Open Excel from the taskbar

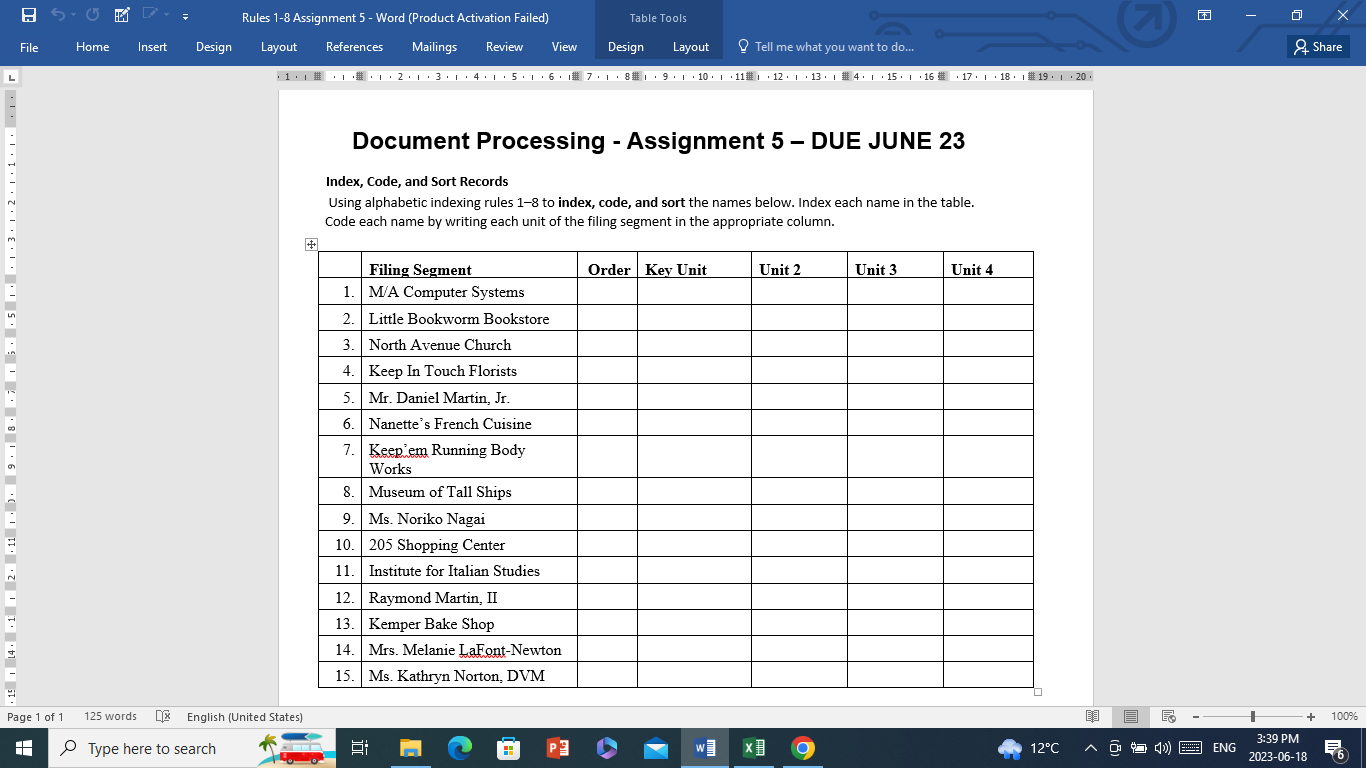coord(752,747)
